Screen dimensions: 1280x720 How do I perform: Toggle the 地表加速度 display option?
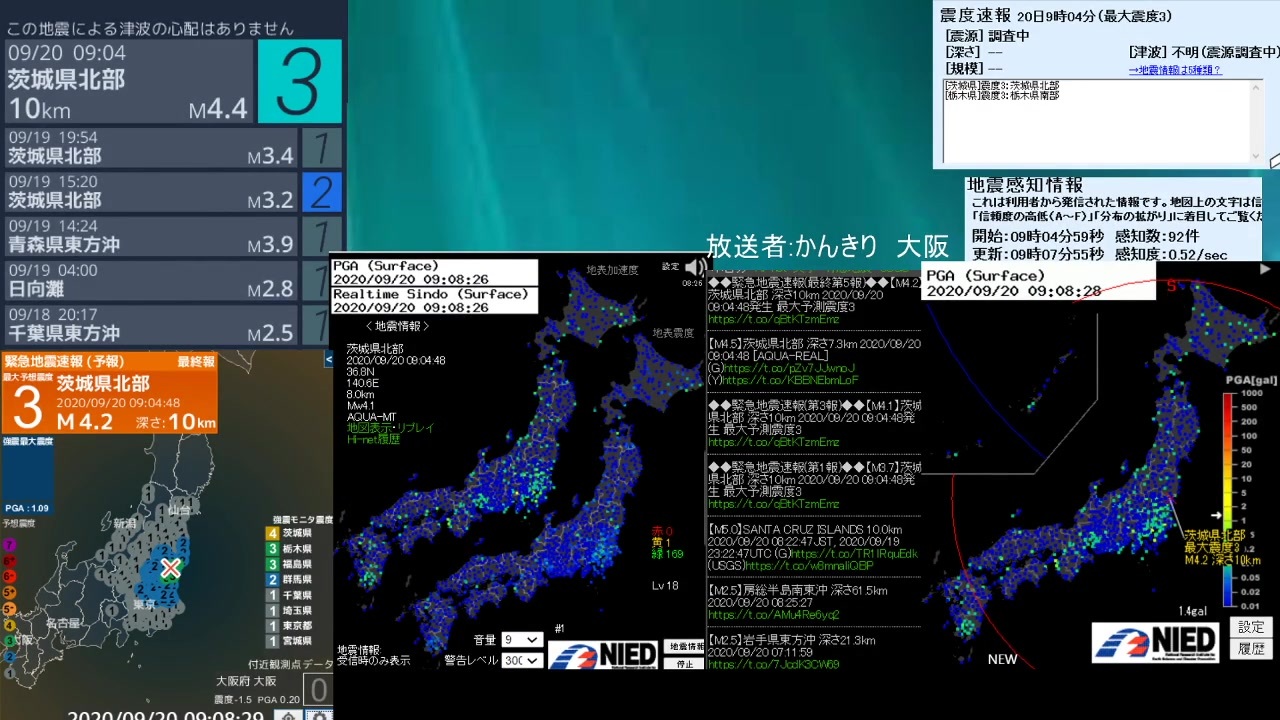tap(611, 270)
